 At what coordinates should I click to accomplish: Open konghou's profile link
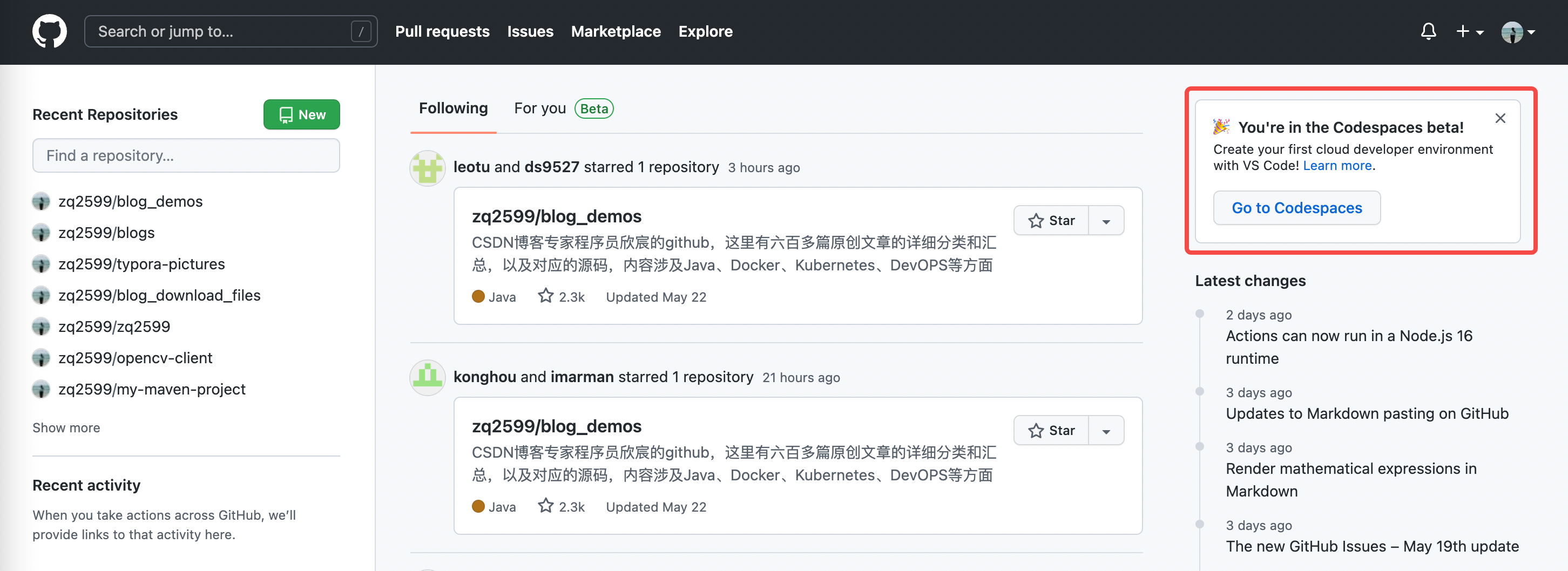tap(484, 376)
